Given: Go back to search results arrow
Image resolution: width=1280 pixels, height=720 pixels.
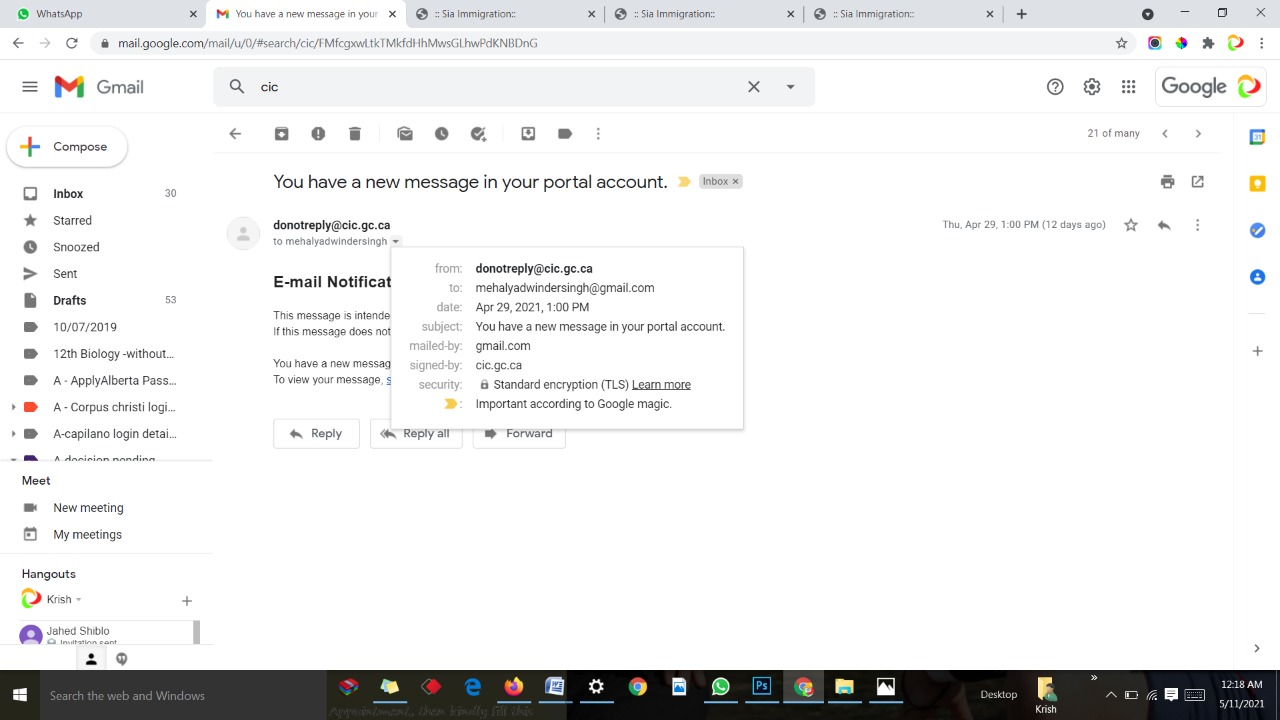Looking at the screenshot, I should click(x=235, y=133).
